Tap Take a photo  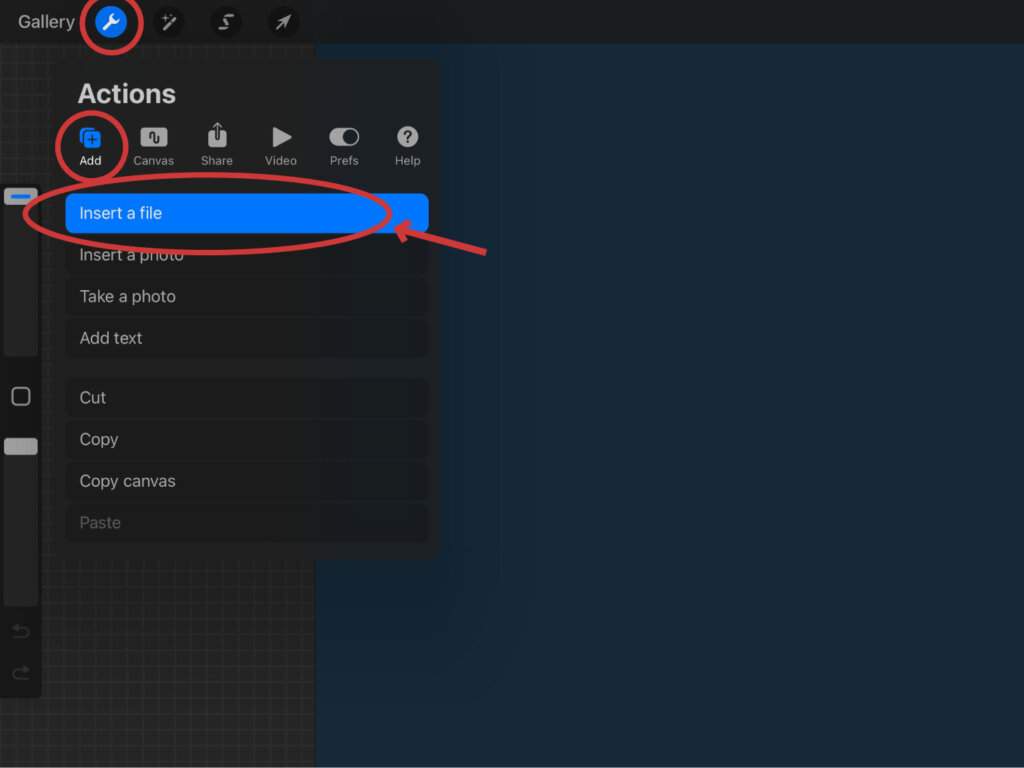246,297
